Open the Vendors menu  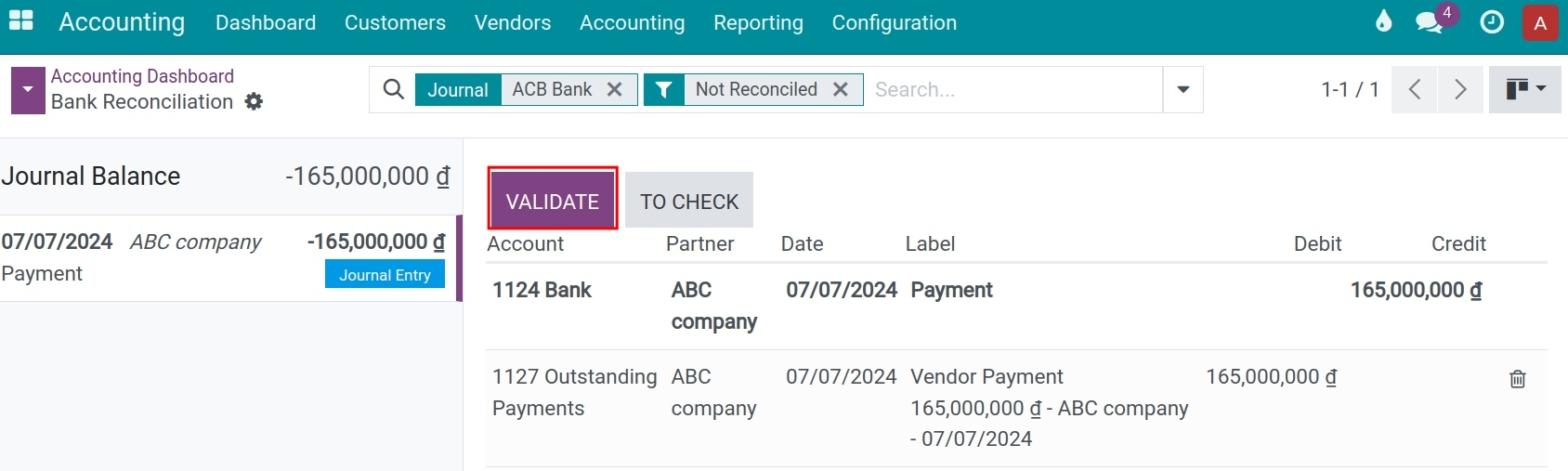coord(513,22)
